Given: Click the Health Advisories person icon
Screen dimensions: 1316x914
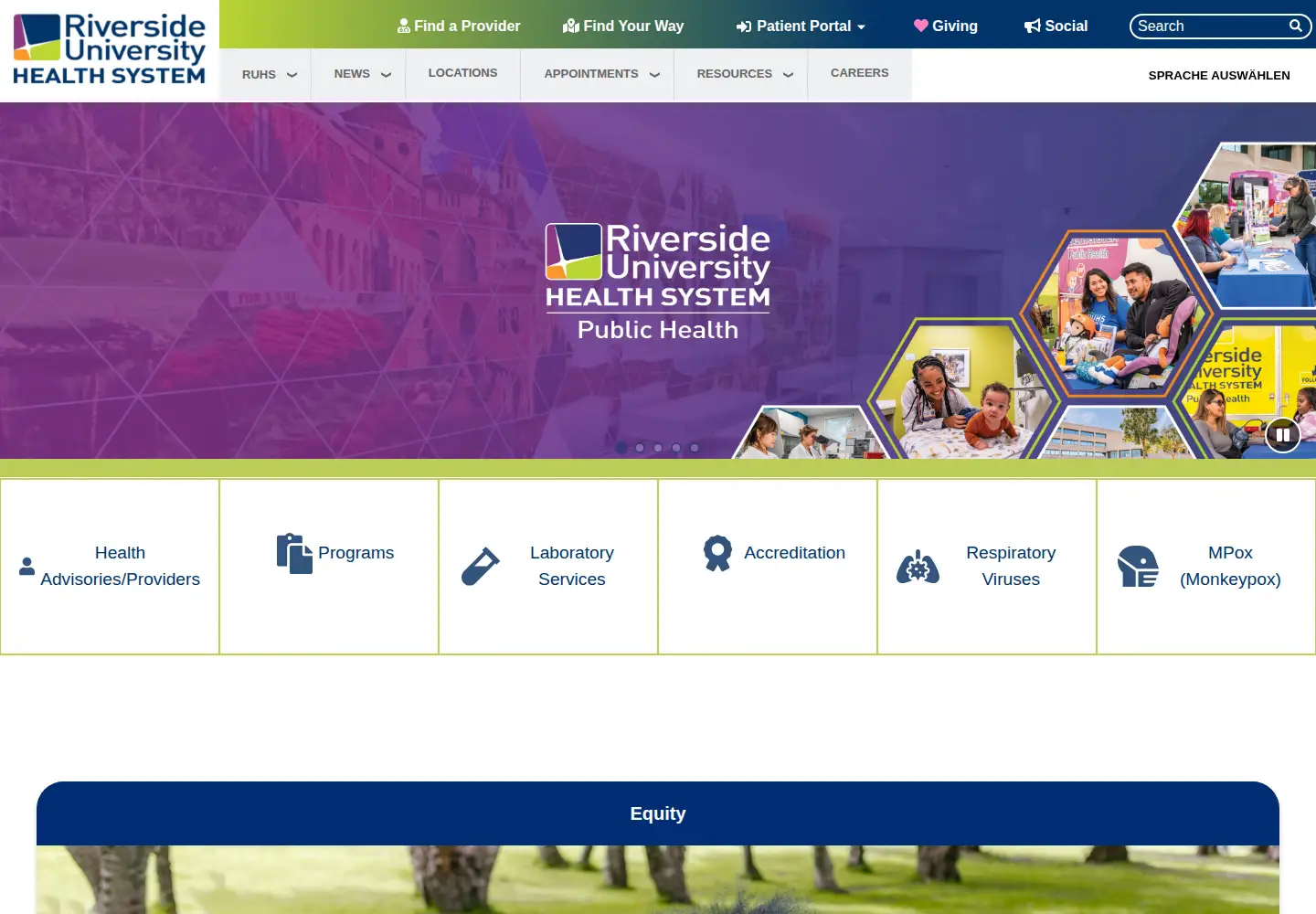Looking at the screenshot, I should [27, 567].
